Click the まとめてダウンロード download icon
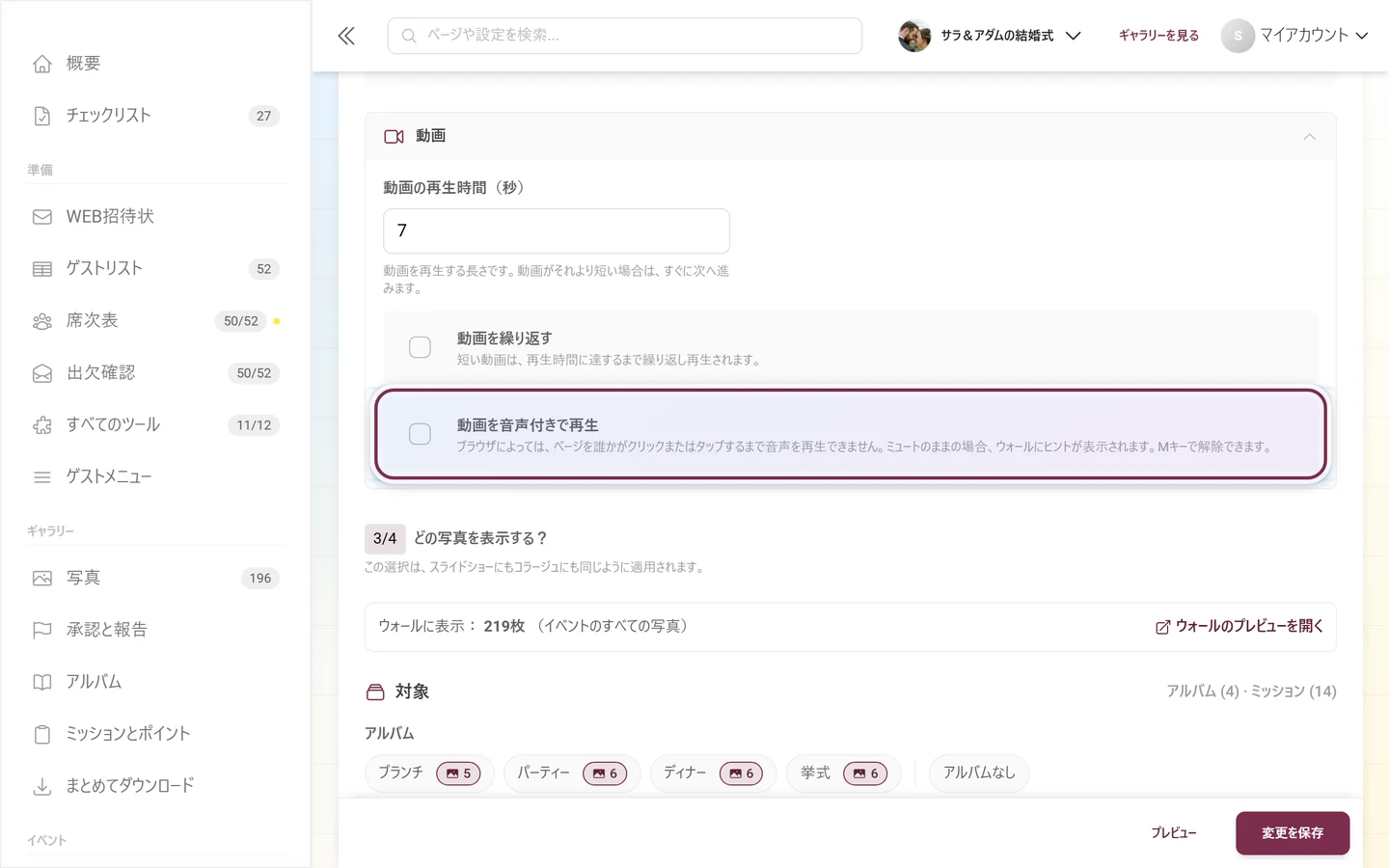This screenshot has width=1389, height=868. (42, 787)
